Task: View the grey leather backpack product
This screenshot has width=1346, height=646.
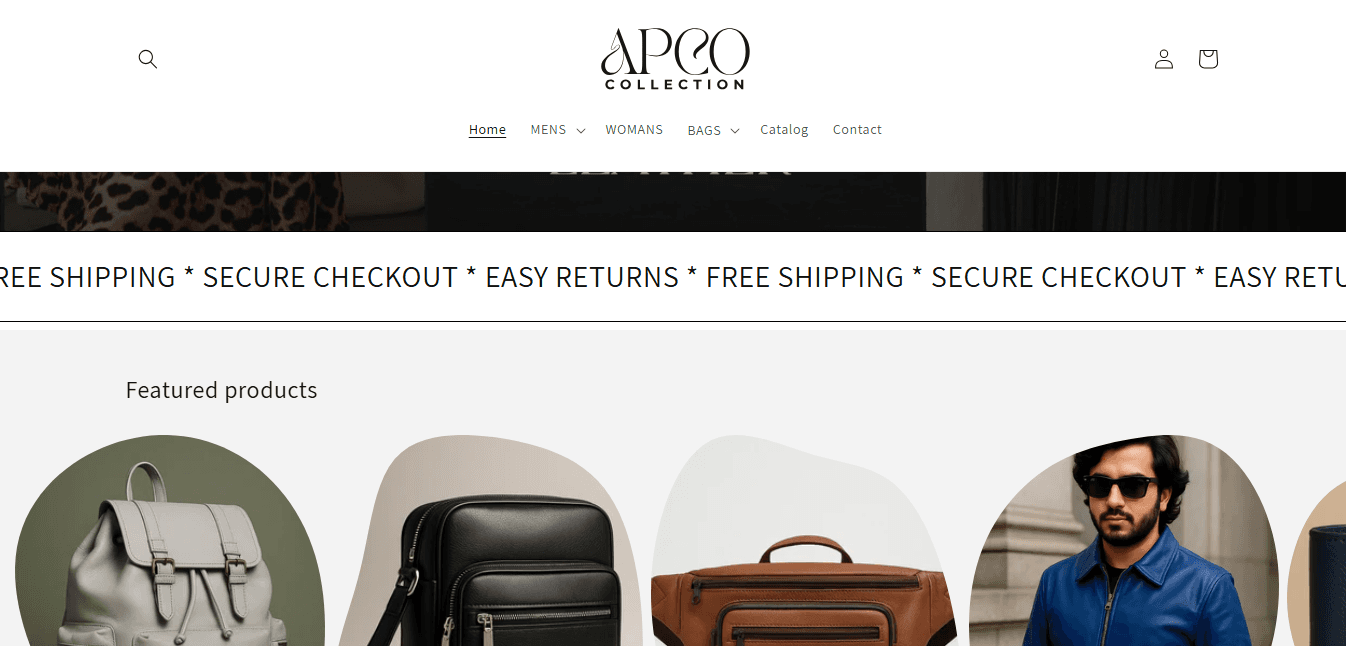Action: tap(170, 541)
